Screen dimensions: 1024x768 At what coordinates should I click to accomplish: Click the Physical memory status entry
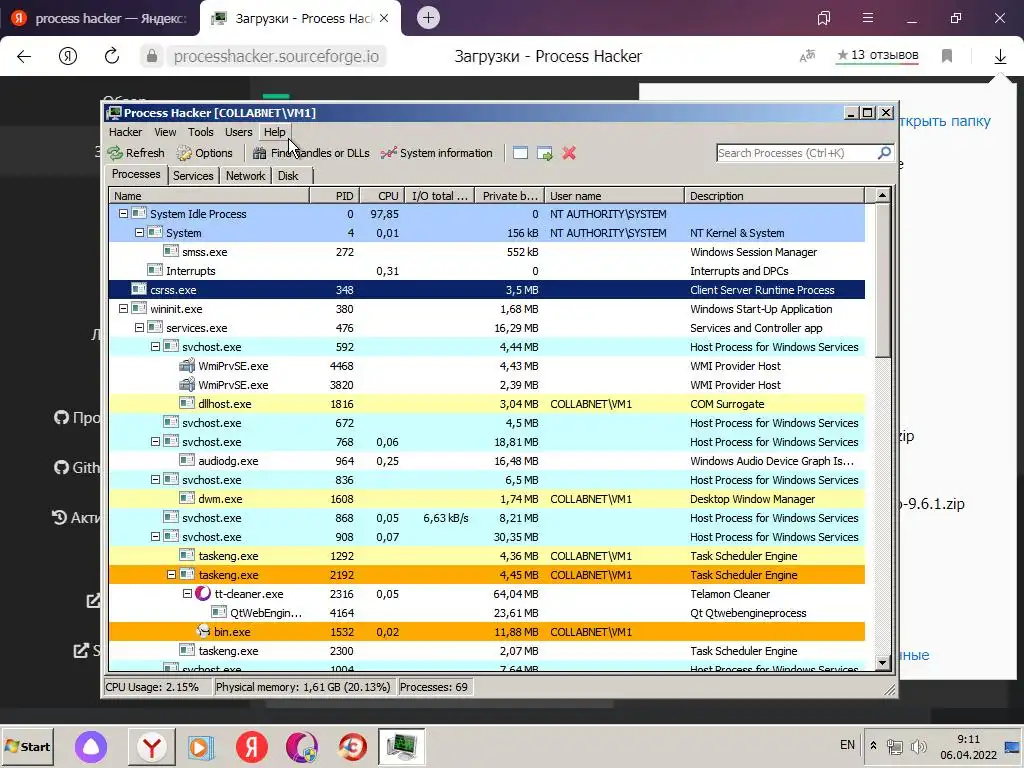tap(304, 687)
